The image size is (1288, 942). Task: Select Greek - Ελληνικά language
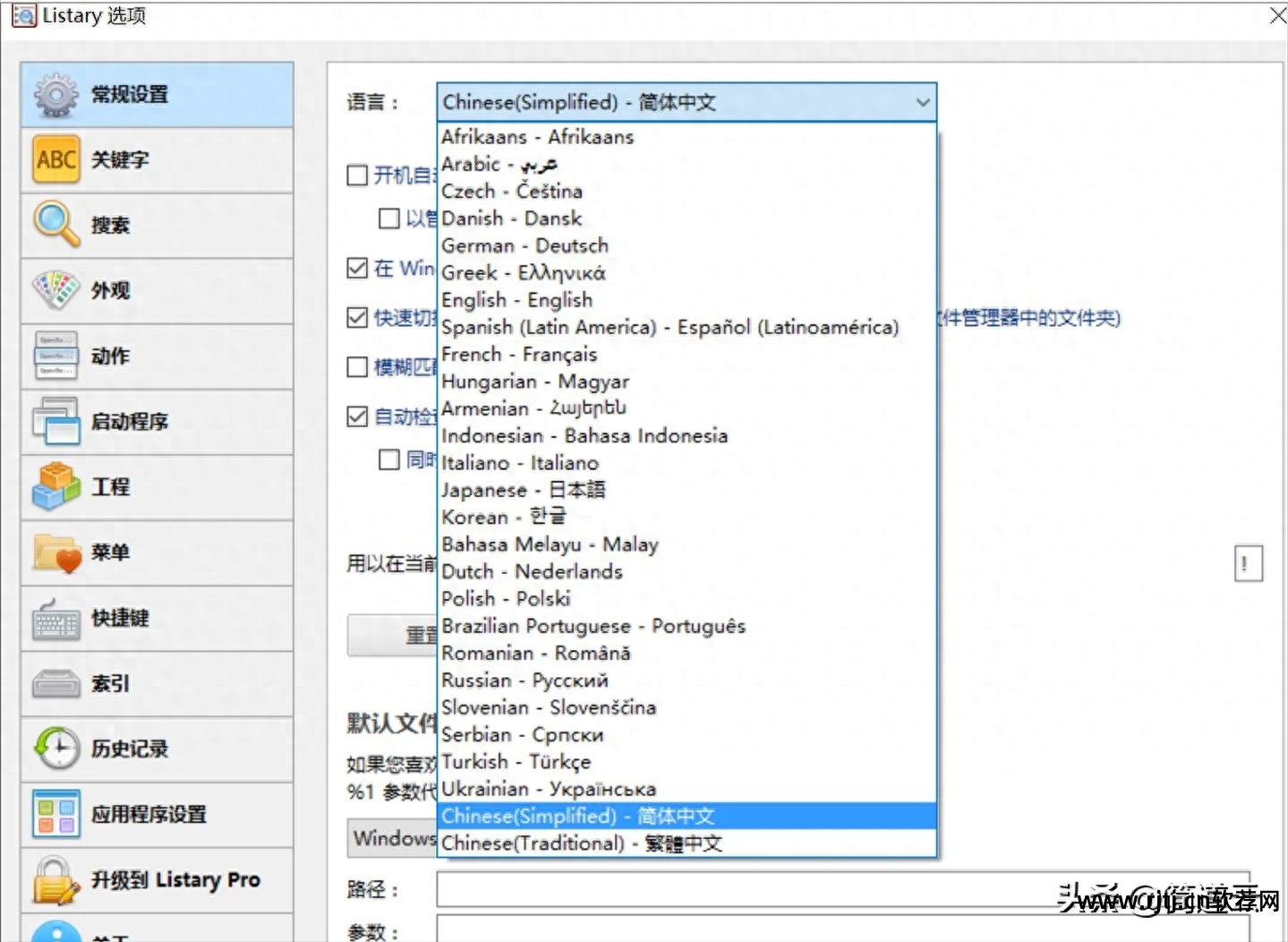click(x=687, y=272)
